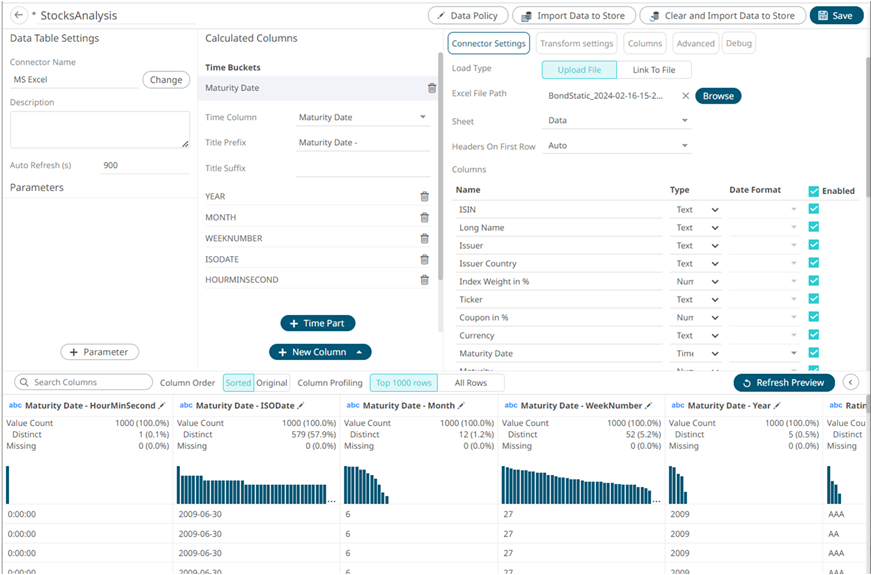
Task: Delete the Maturity Date time bucket
Action: 432,88
